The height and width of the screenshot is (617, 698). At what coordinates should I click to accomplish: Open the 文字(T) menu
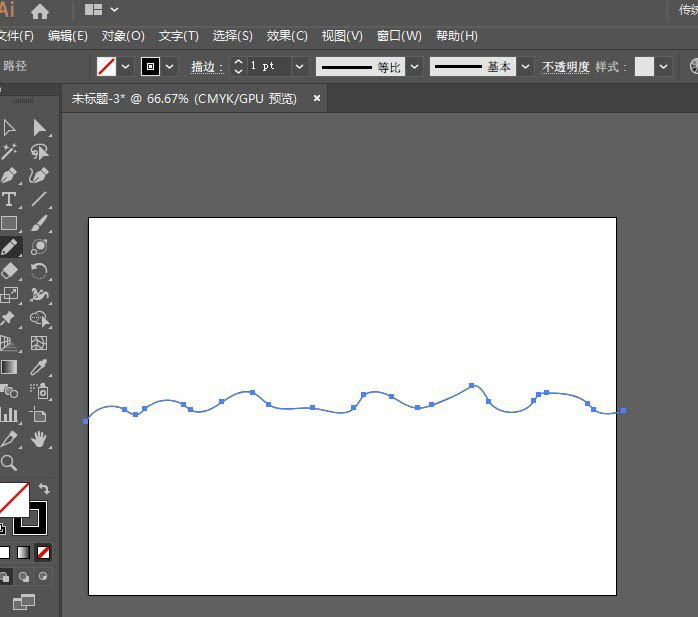pos(179,36)
